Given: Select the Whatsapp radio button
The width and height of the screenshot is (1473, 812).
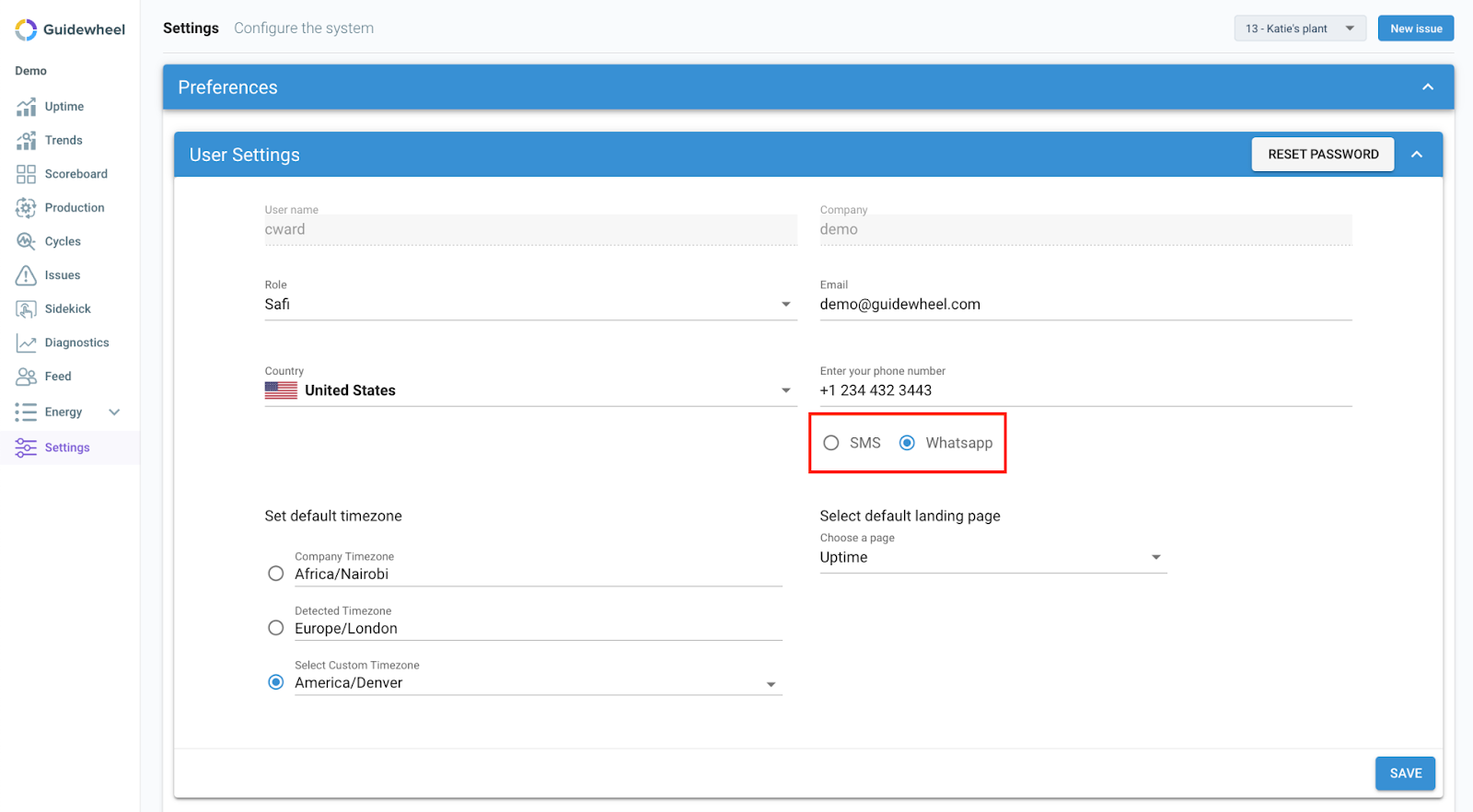Looking at the screenshot, I should click(907, 443).
